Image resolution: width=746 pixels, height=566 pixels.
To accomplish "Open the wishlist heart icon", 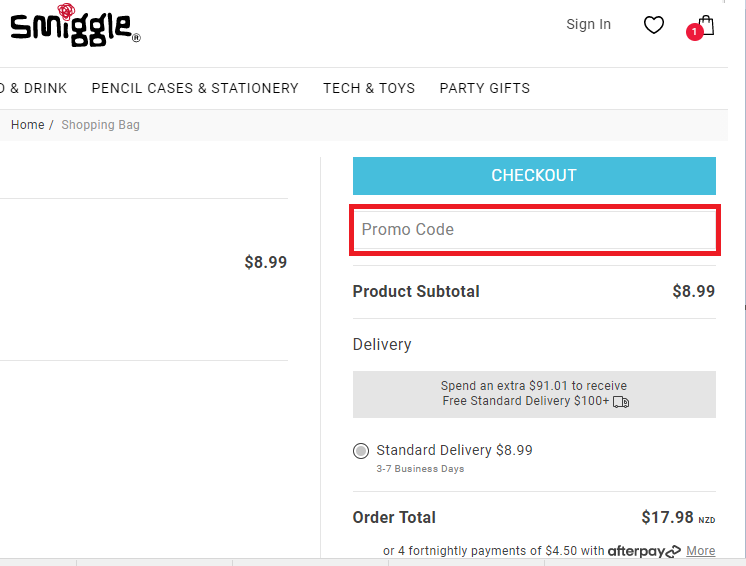I will click(x=654, y=25).
